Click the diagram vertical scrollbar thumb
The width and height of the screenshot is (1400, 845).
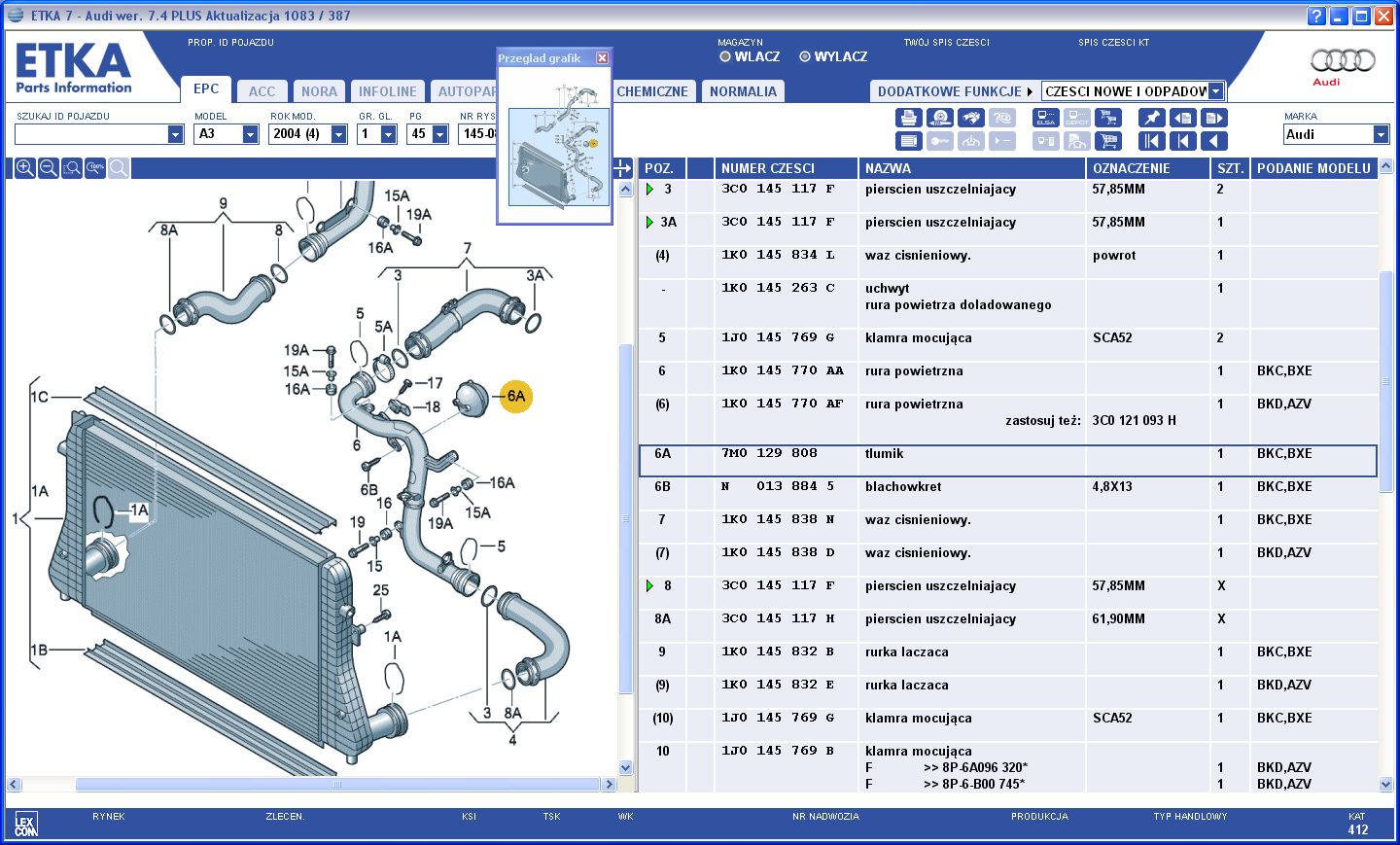point(625,518)
